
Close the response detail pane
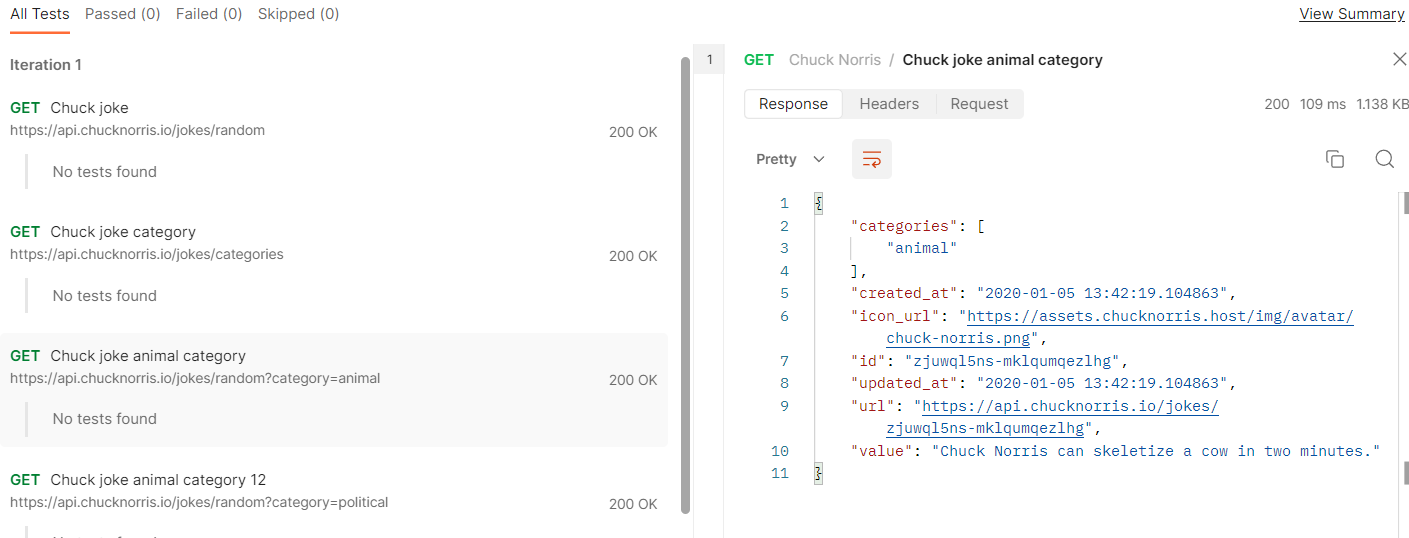pos(1400,59)
